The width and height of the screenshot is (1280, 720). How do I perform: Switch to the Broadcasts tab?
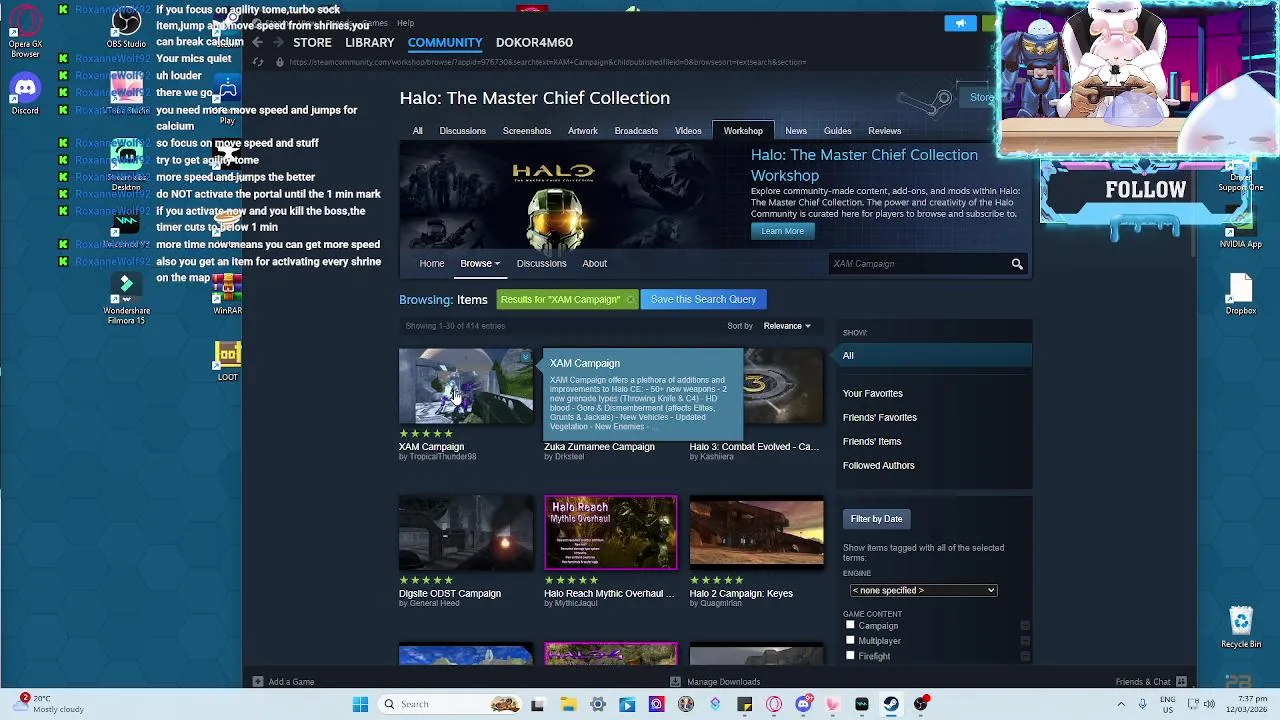tap(636, 131)
